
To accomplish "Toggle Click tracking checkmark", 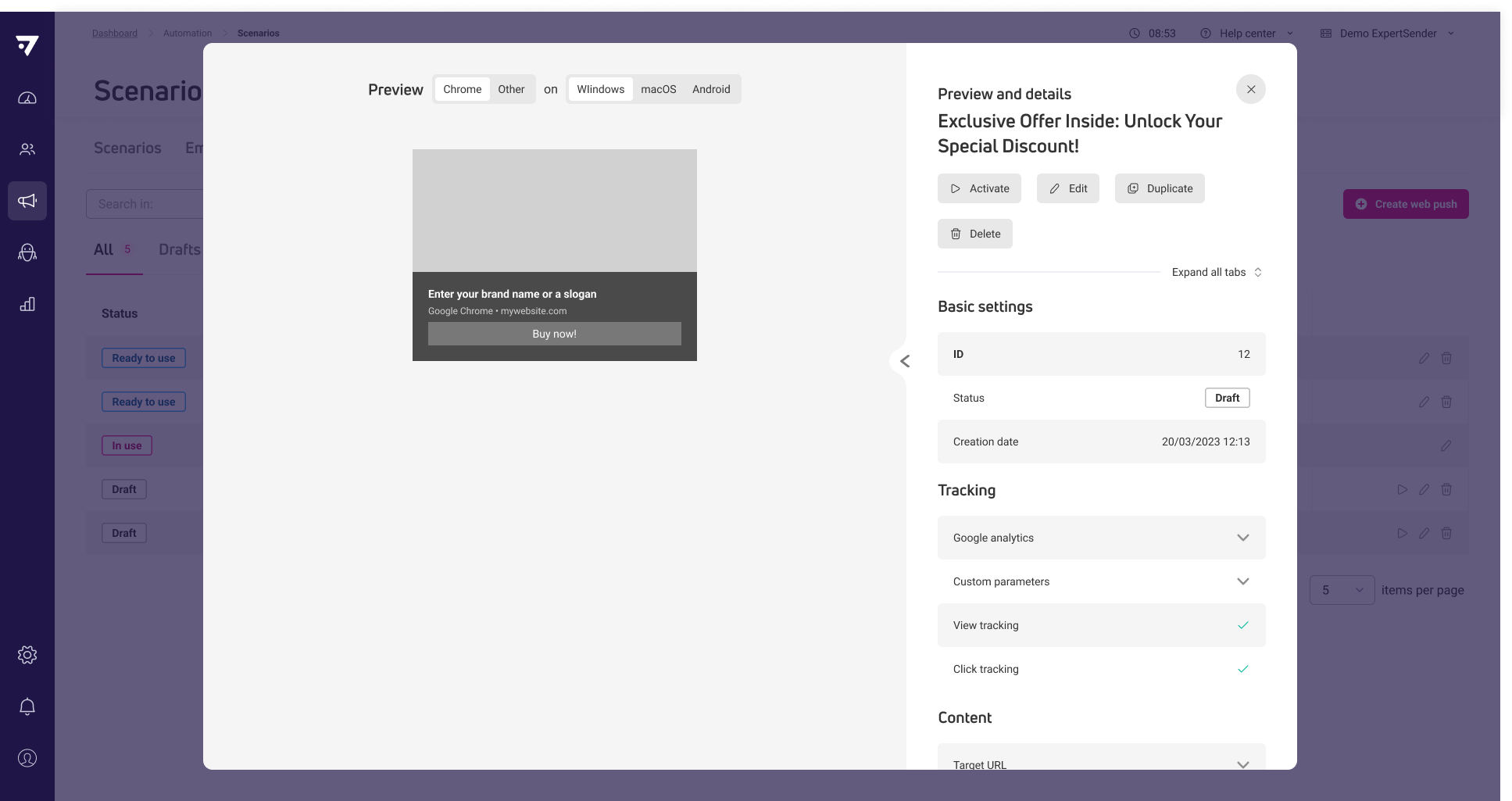I will pyautogui.click(x=1242, y=669).
